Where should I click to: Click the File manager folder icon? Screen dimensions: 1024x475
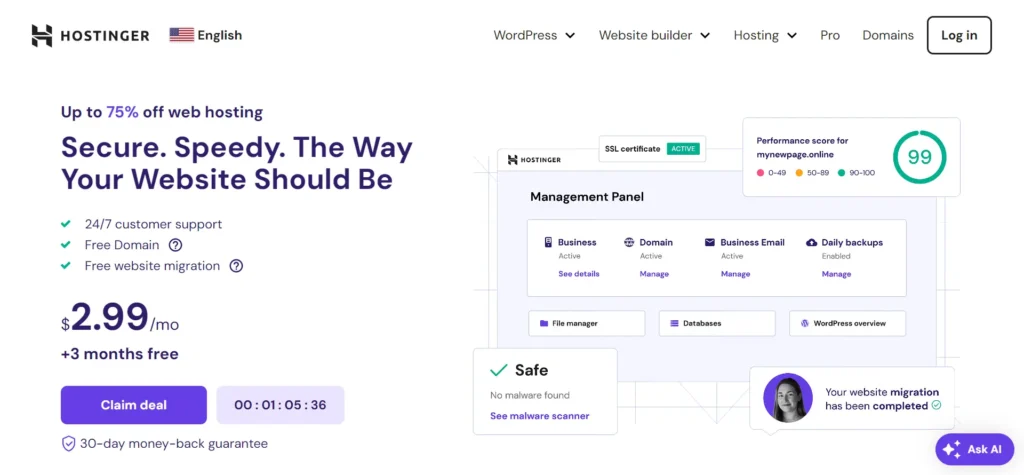coord(544,324)
